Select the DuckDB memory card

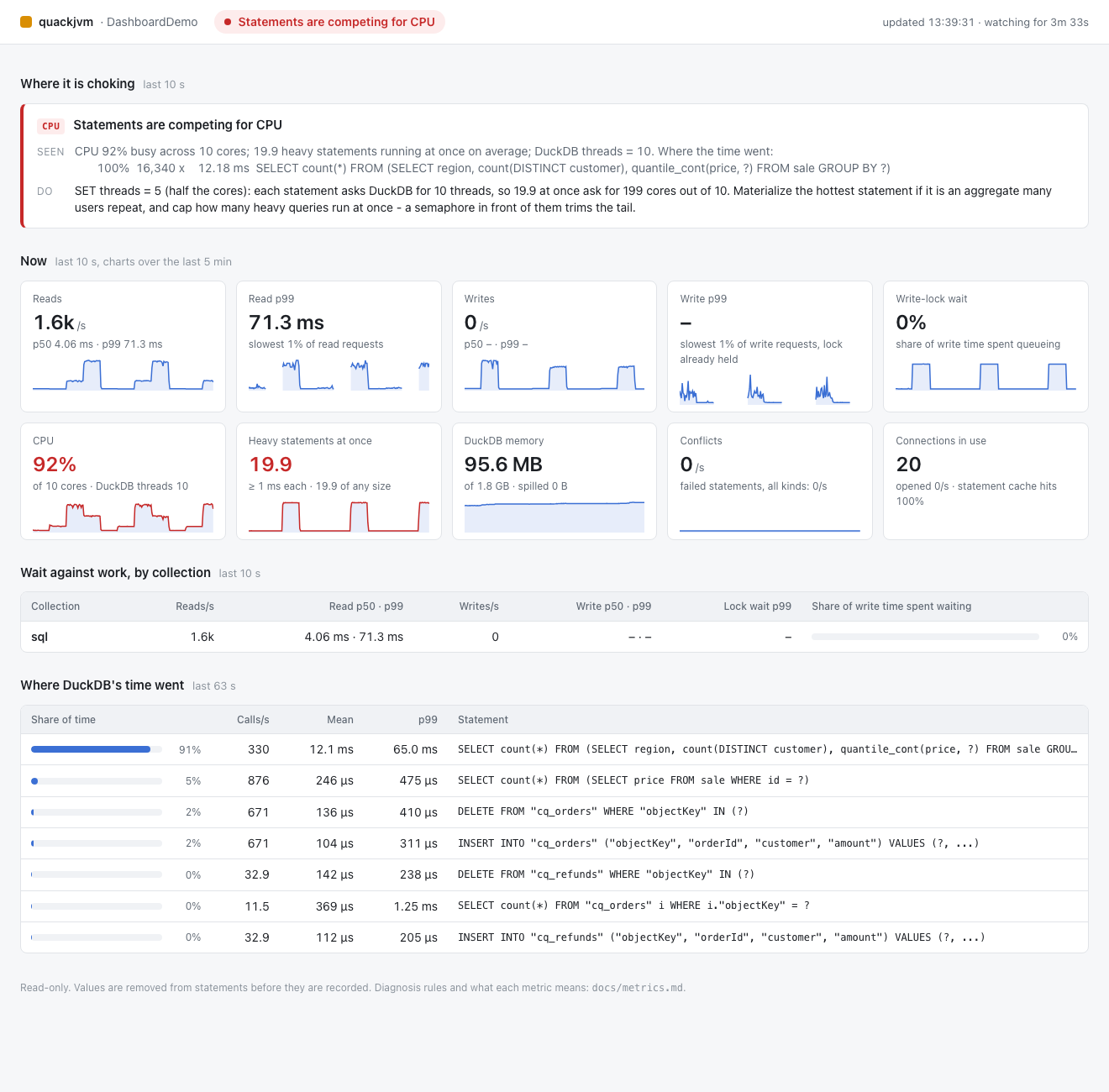[554, 481]
